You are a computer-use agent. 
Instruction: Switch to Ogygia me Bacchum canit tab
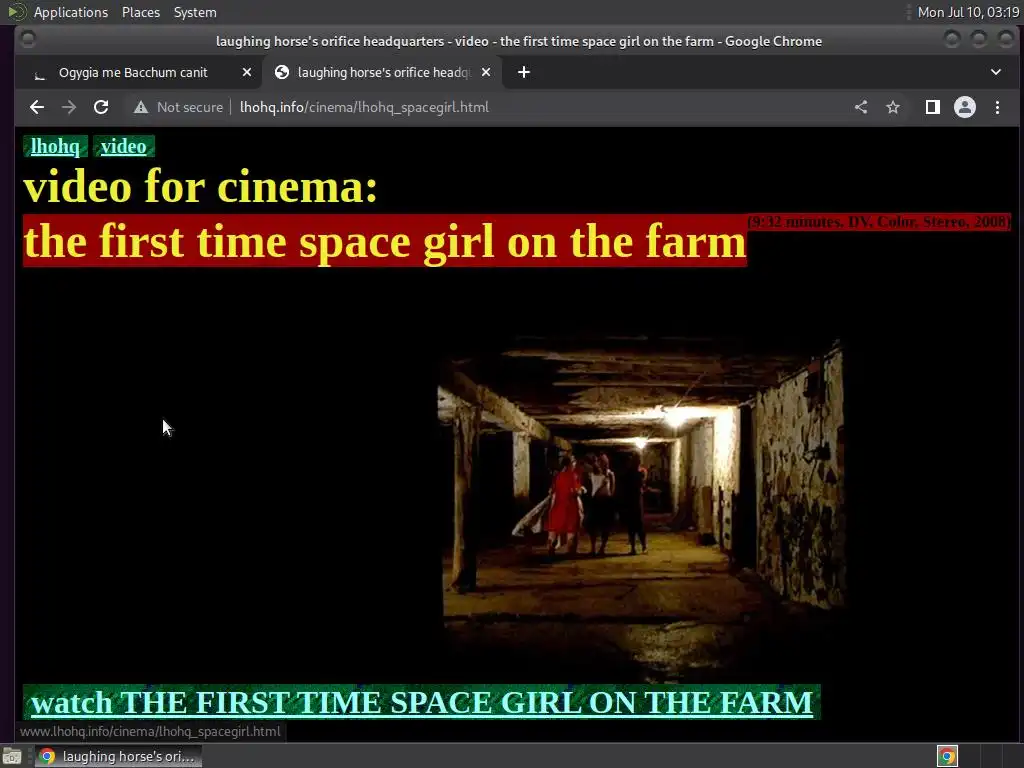click(138, 72)
